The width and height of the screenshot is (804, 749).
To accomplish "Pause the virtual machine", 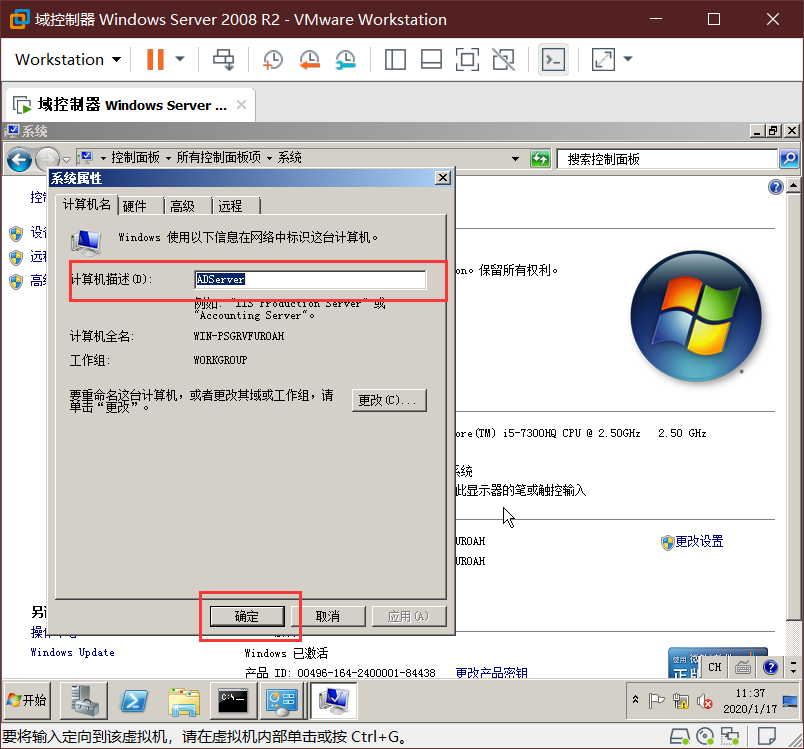I will pos(155,59).
